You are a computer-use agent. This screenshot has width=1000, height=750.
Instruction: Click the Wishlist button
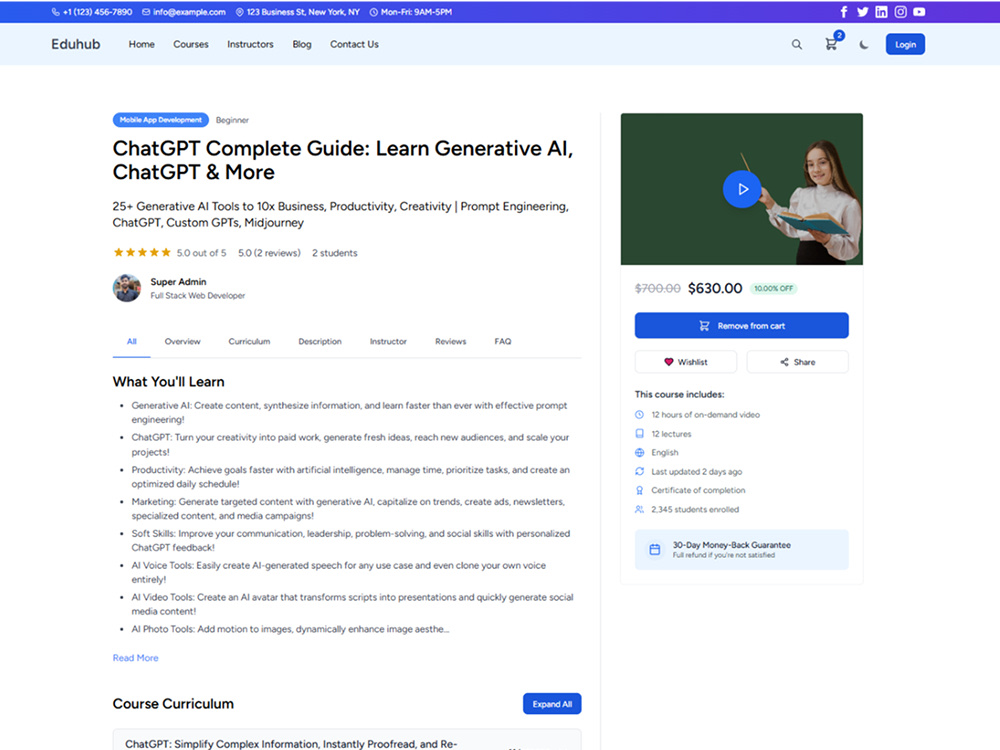(x=686, y=362)
